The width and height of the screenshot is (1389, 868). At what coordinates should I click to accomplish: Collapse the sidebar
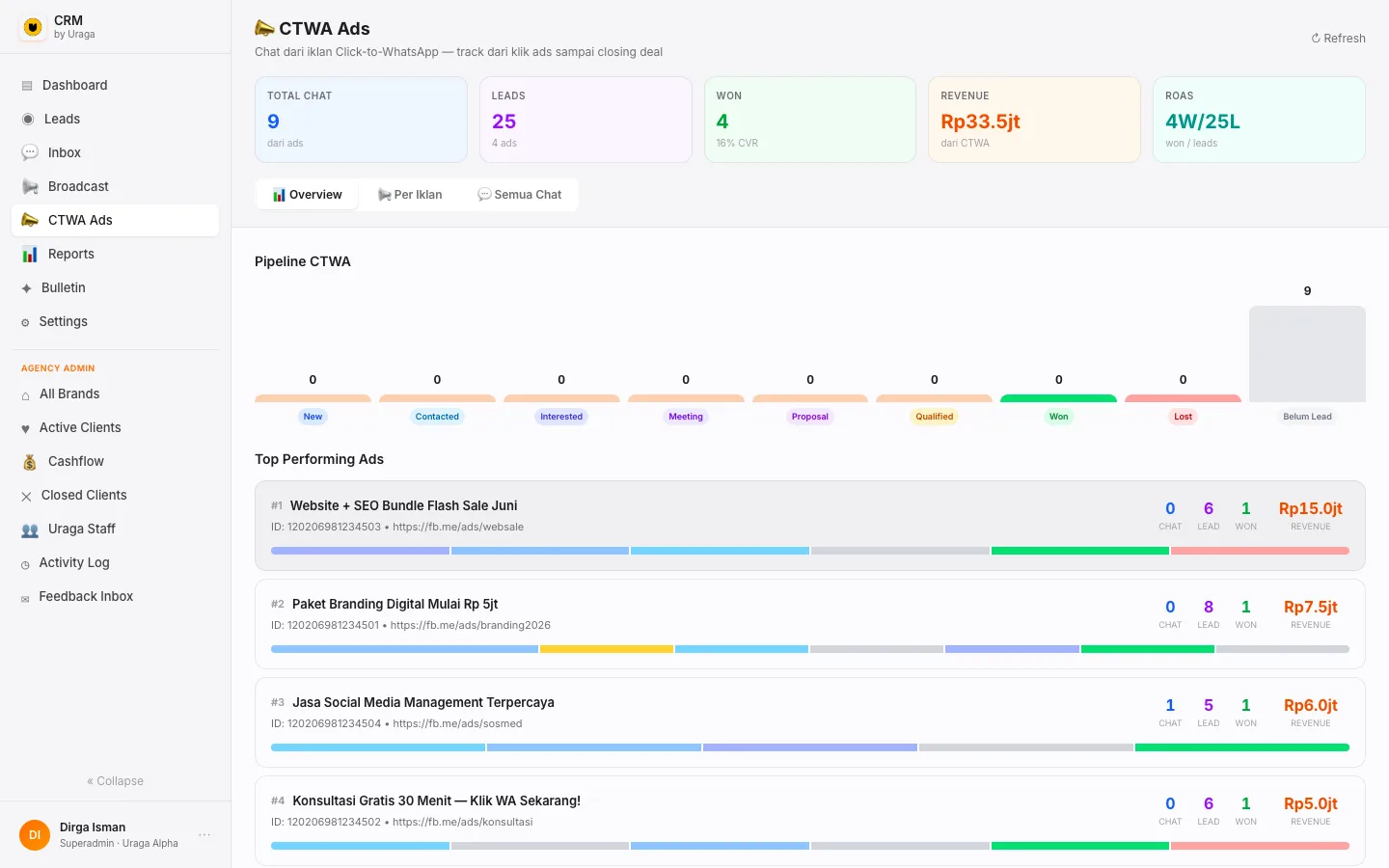pyautogui.click(x=116, y=781)
